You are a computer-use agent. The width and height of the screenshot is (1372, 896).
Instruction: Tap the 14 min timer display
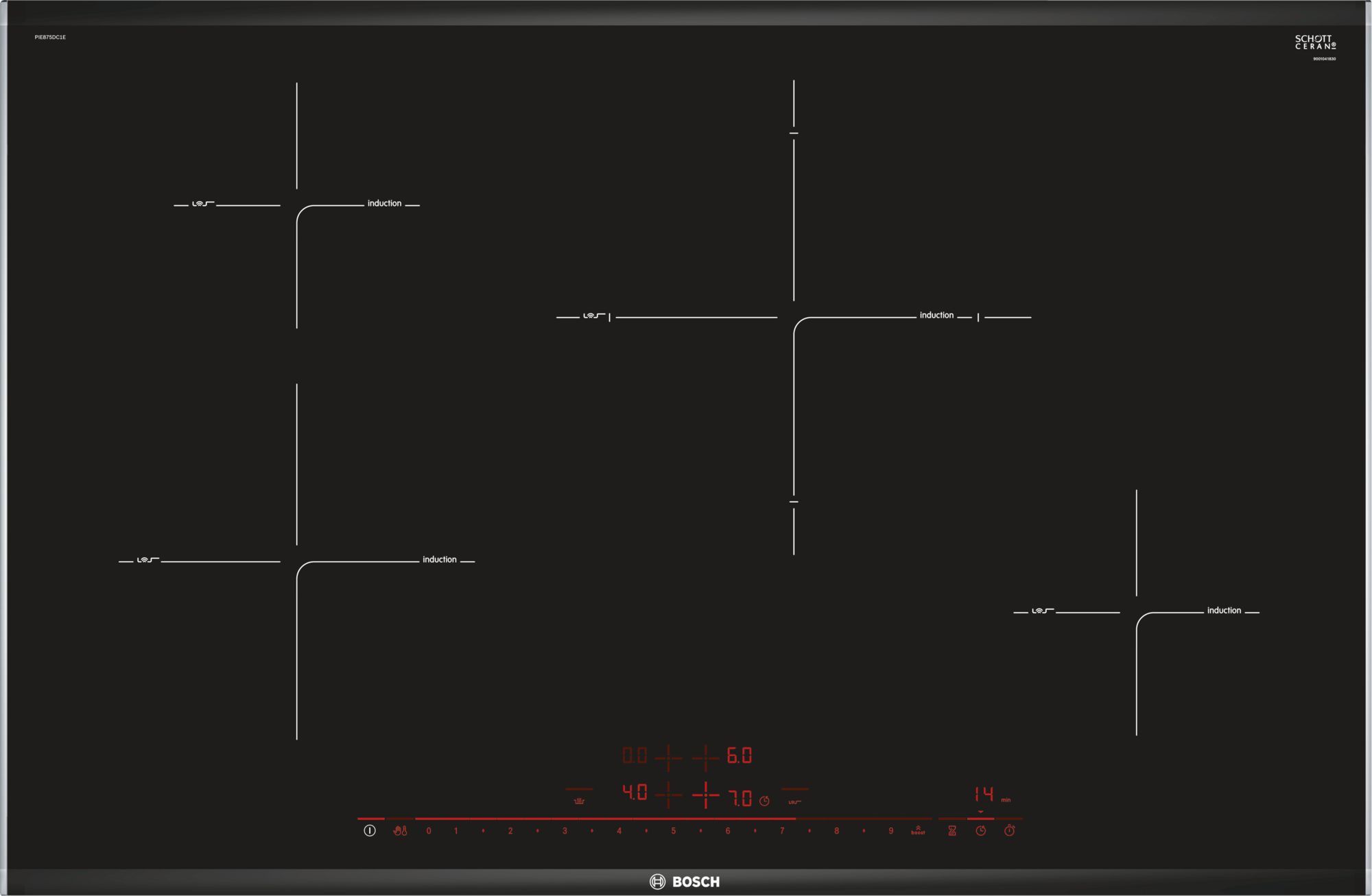pyautogui.click(x=984, y=794)
